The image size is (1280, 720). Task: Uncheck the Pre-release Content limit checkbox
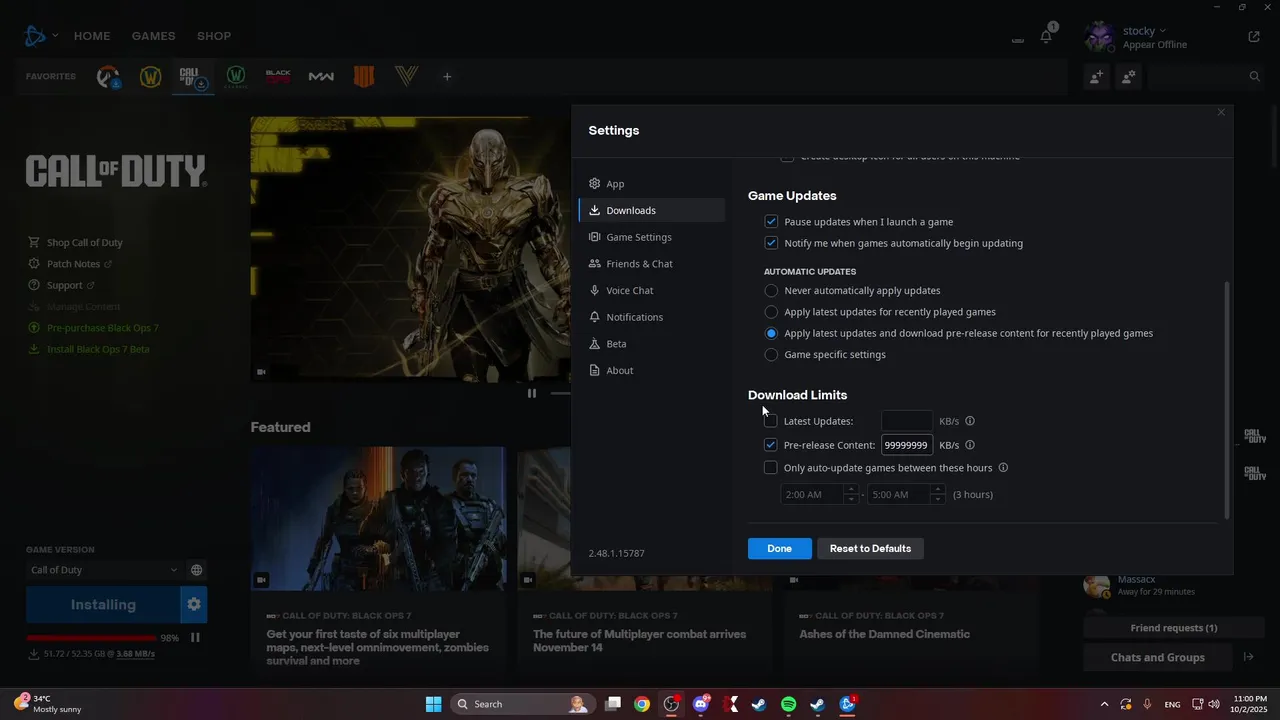pyautogui.click(x=771, y=445)
